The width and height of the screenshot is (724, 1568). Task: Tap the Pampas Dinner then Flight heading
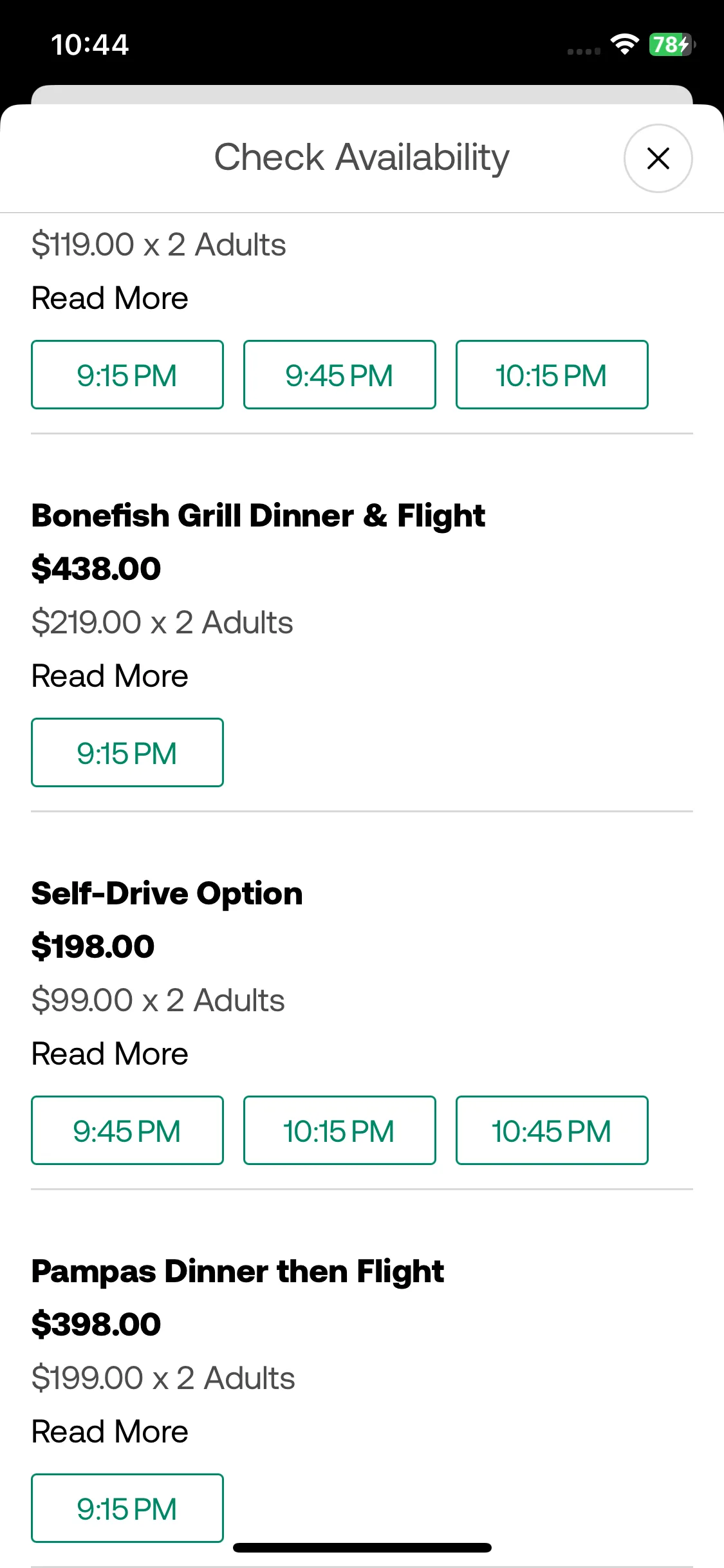[x=237, y=1272]
